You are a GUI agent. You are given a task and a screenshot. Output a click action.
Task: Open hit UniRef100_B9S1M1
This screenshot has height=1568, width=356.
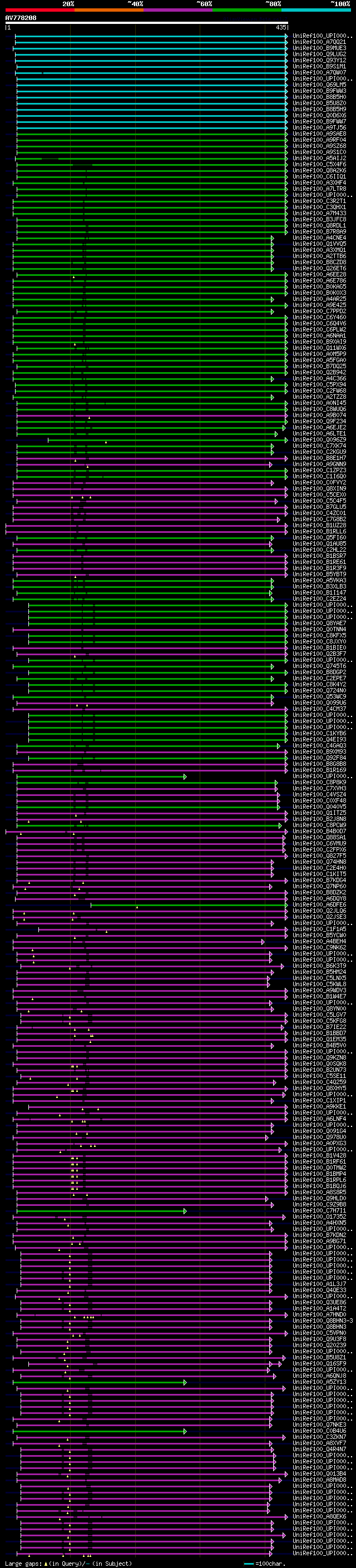click(x=319, y=66)
